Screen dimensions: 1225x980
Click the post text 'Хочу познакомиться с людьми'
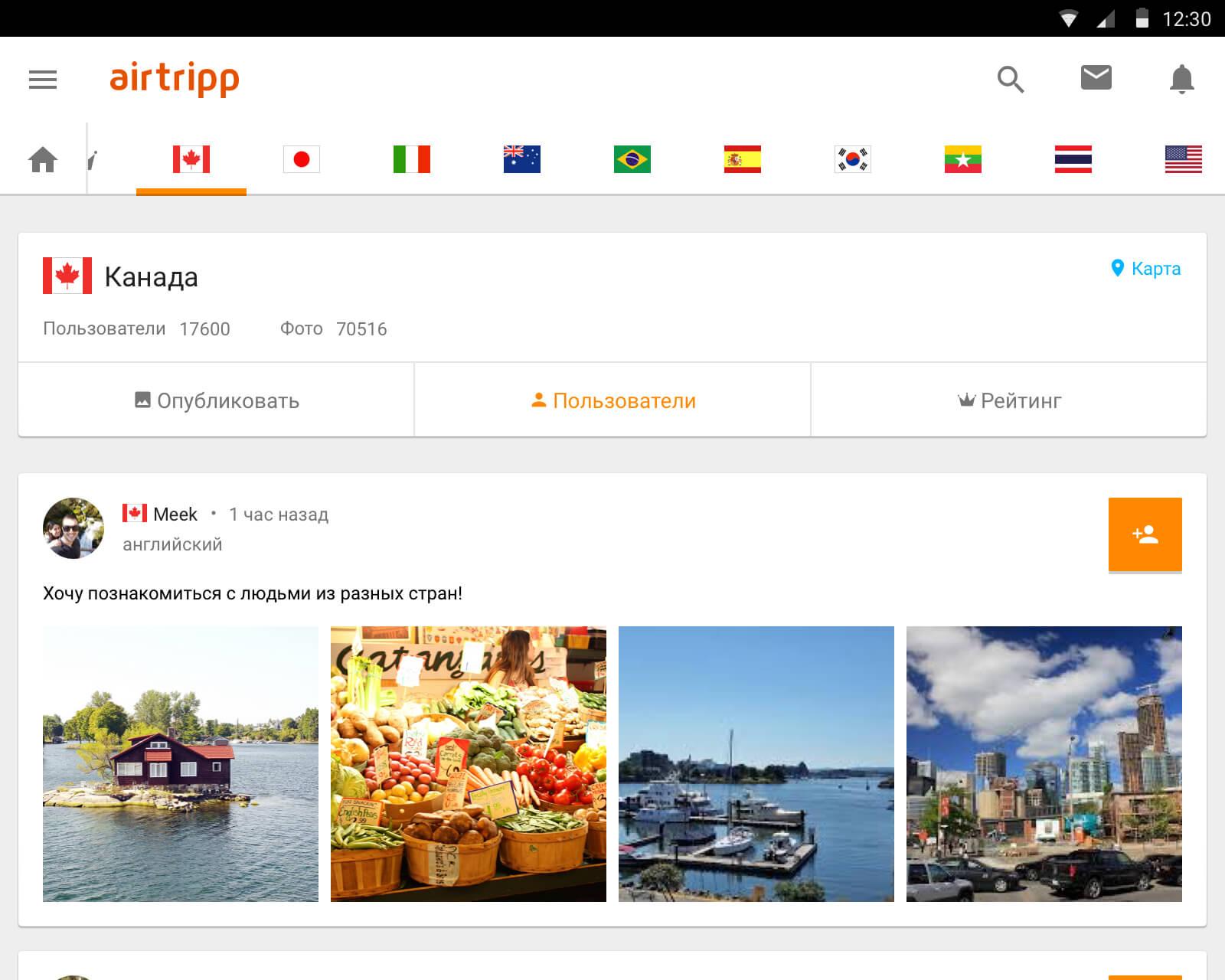coord(253,593)
